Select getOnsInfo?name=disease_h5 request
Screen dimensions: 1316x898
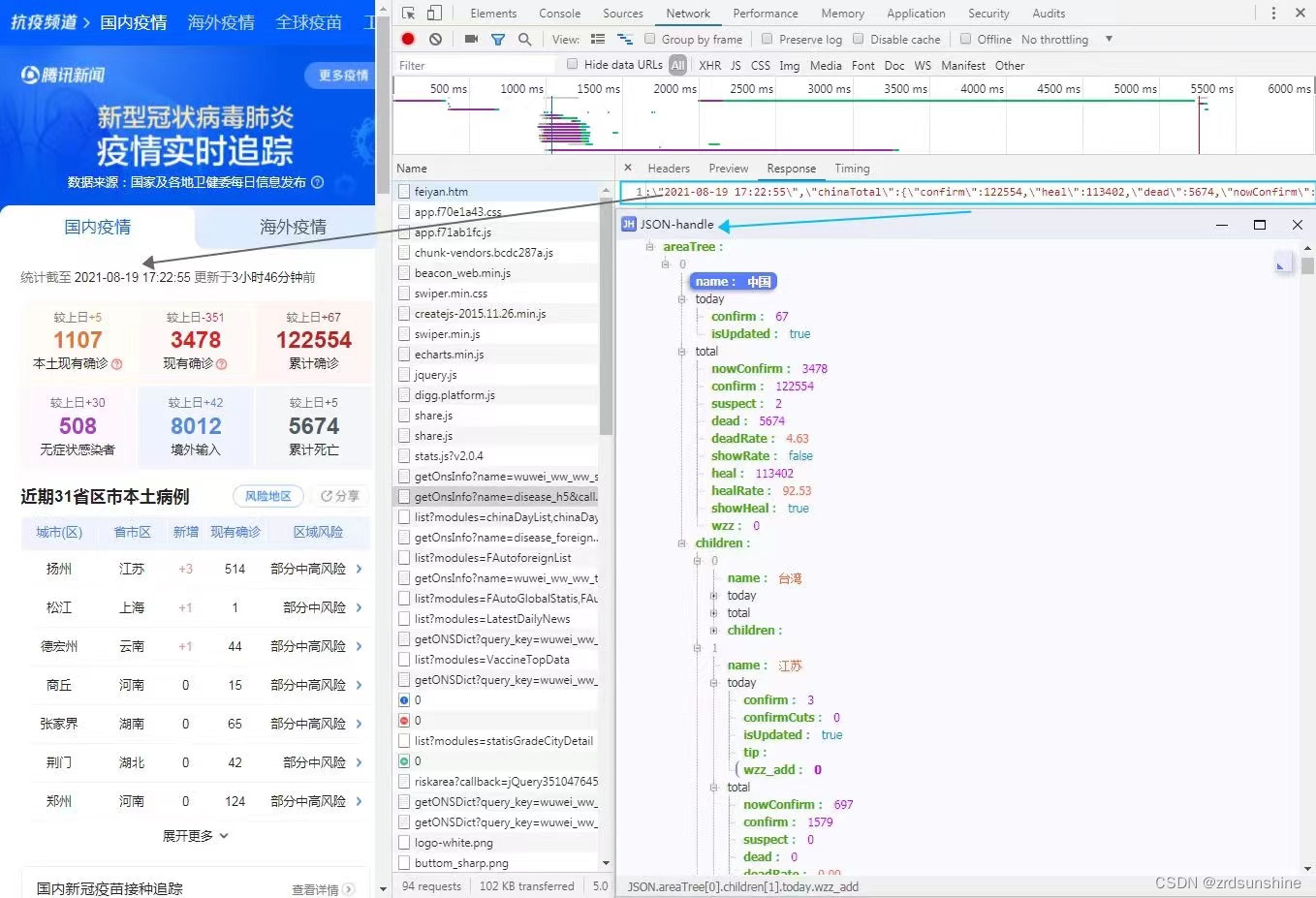tap(496, 497)
